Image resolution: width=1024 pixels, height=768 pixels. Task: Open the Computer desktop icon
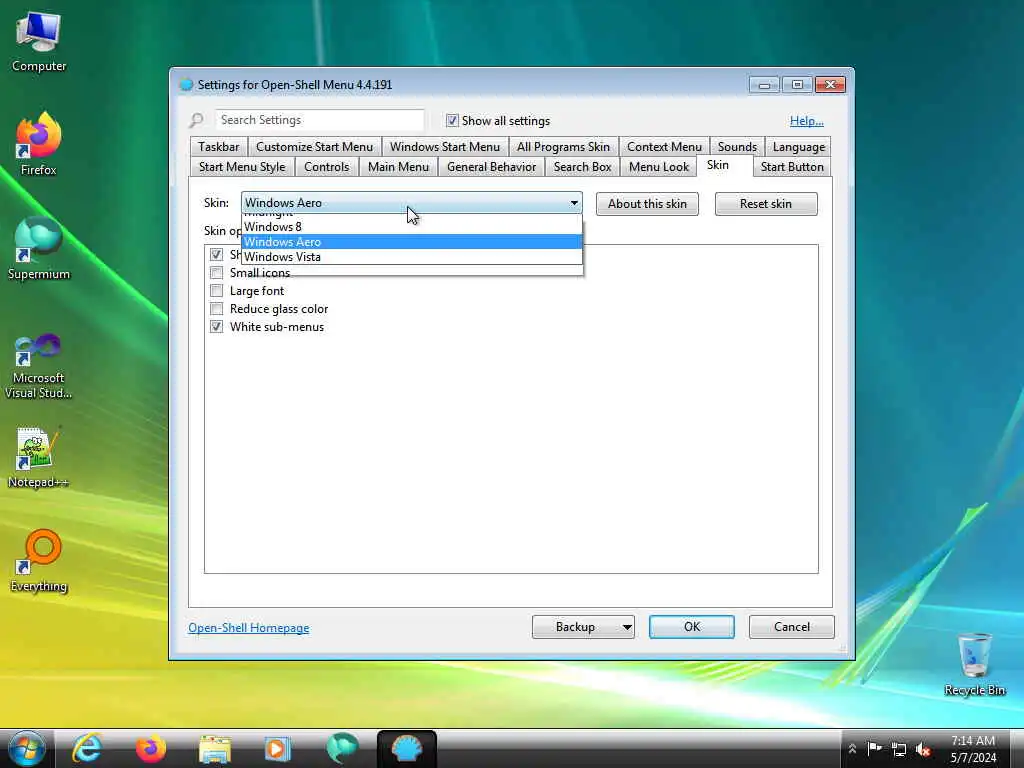pyautogui.click(x=39, y=42)
